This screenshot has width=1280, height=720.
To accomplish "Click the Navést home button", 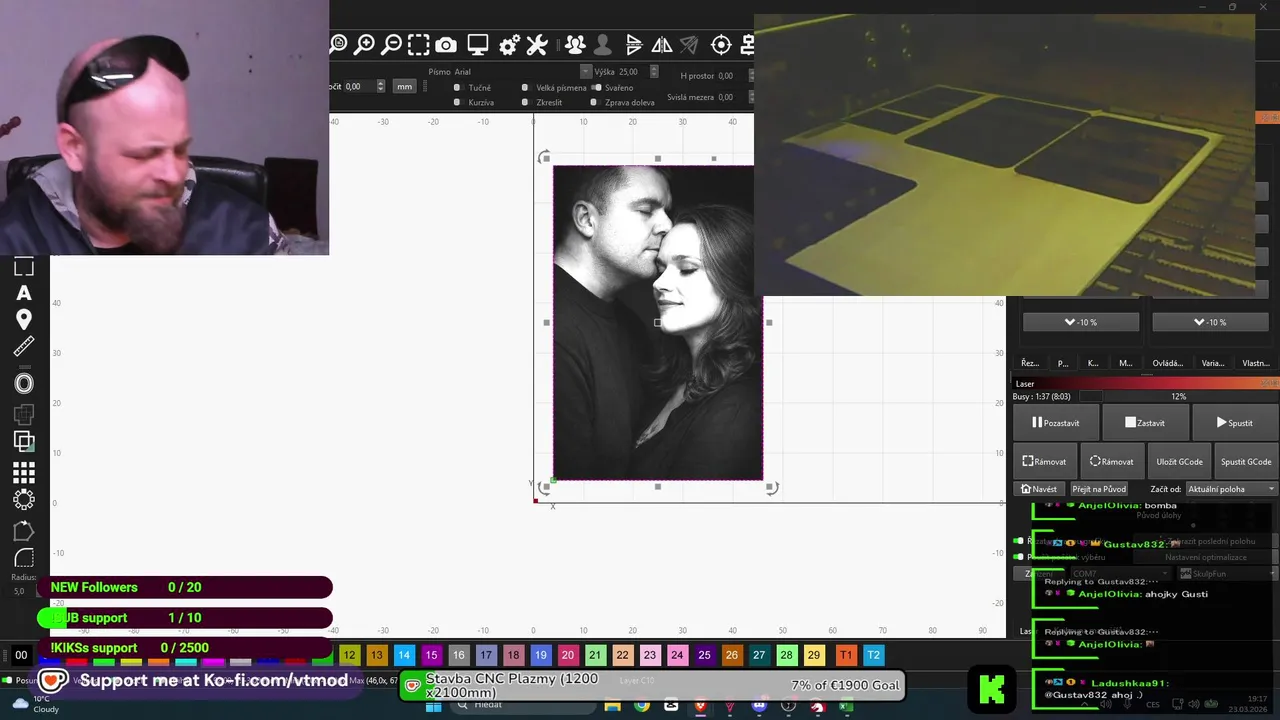I will click(x=1038, y=489).
